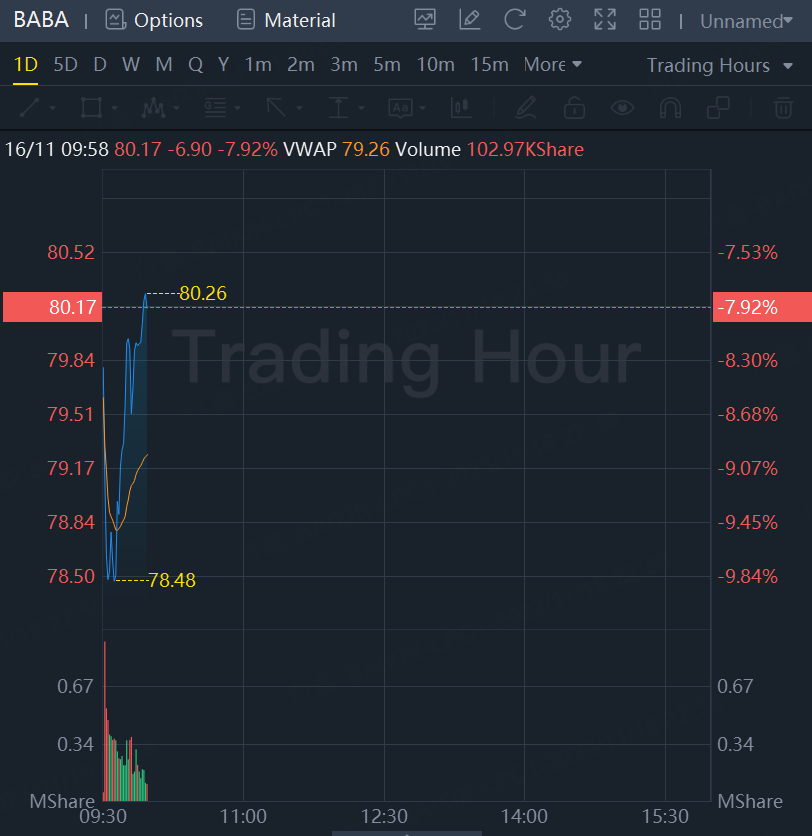Click the chart monitor icon
The image size is (812, 836).
point(425,20)
